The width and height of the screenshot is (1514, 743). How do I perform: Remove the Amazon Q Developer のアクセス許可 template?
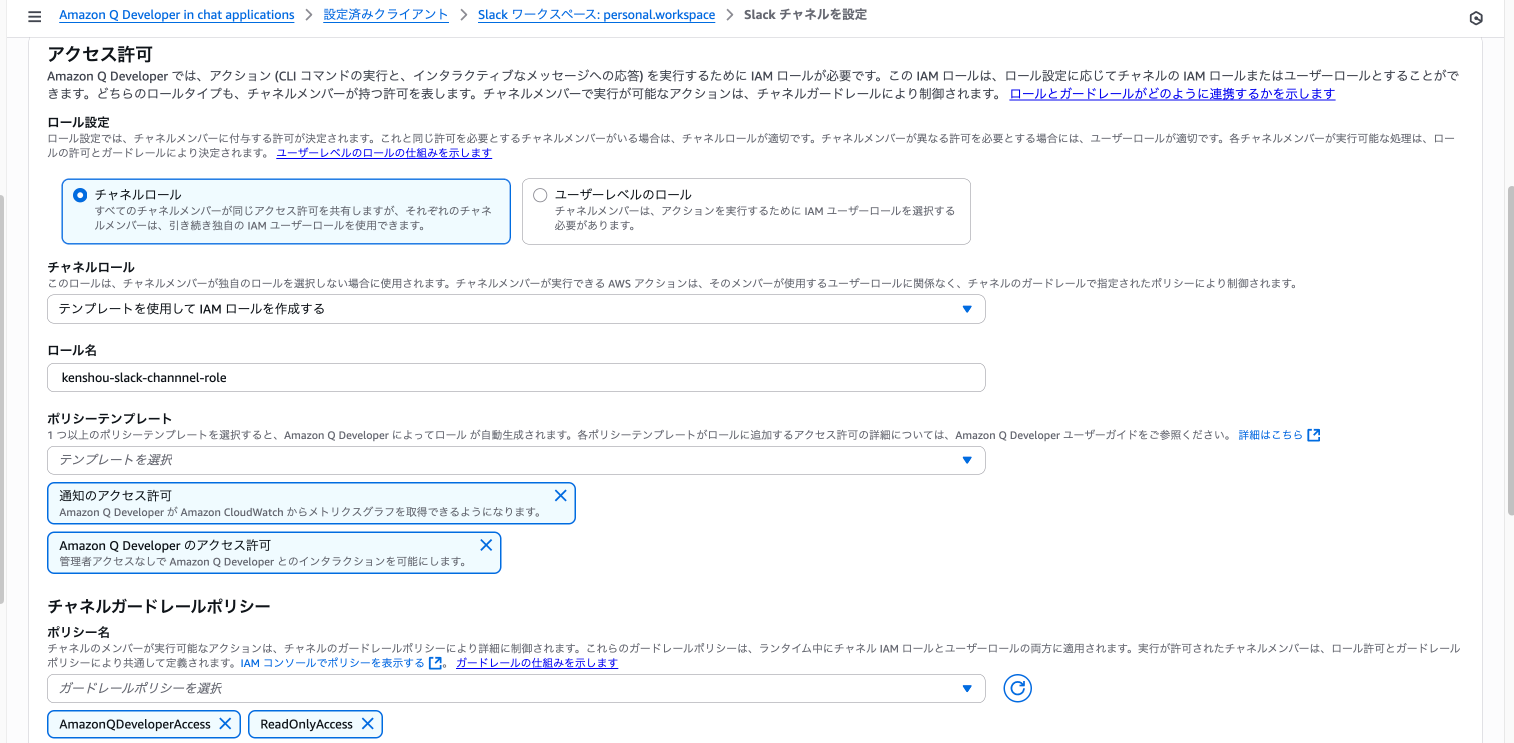tap(486, 545)
